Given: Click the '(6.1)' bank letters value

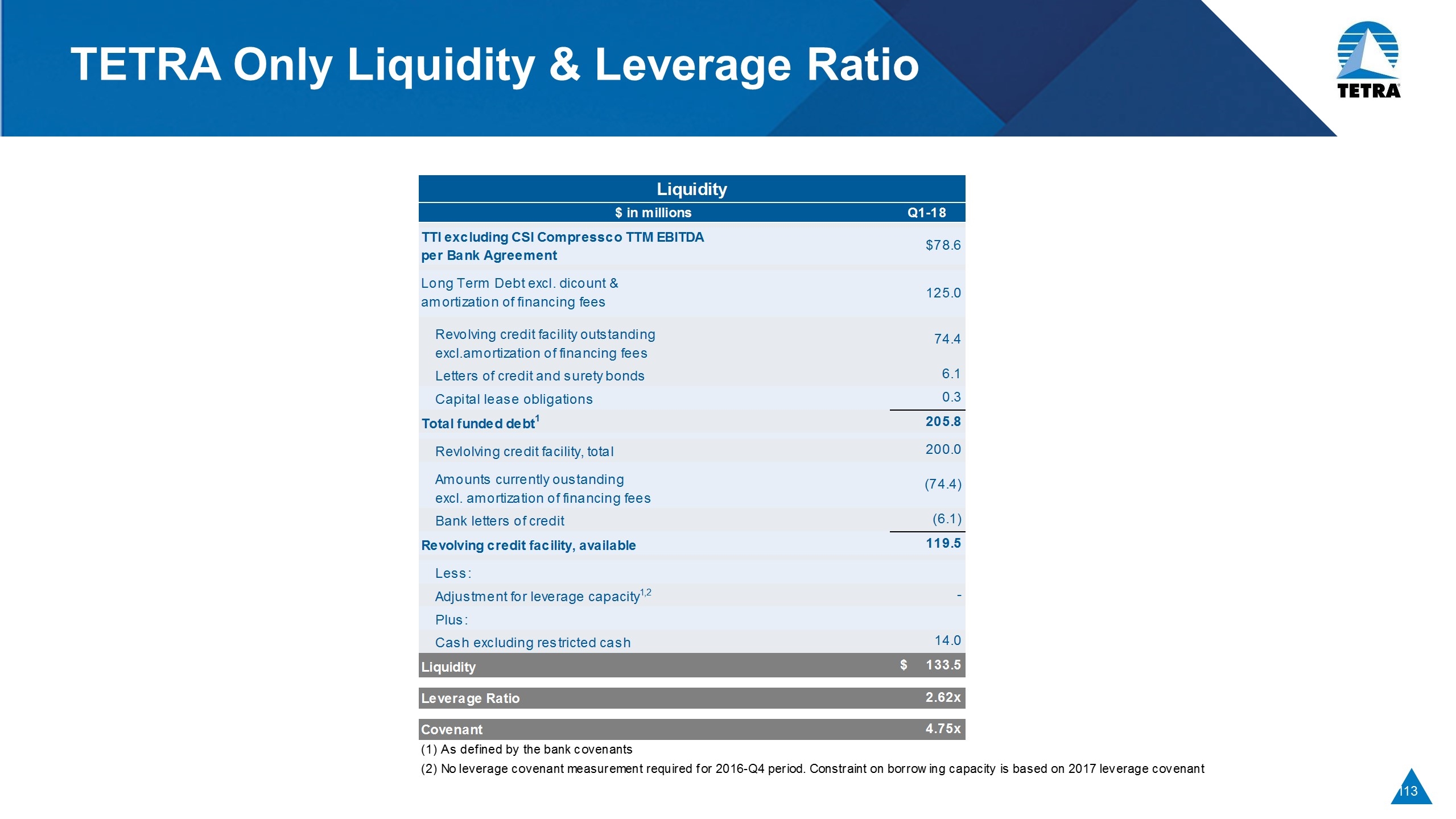Looking at the screenshot, I should click(947, 519).
